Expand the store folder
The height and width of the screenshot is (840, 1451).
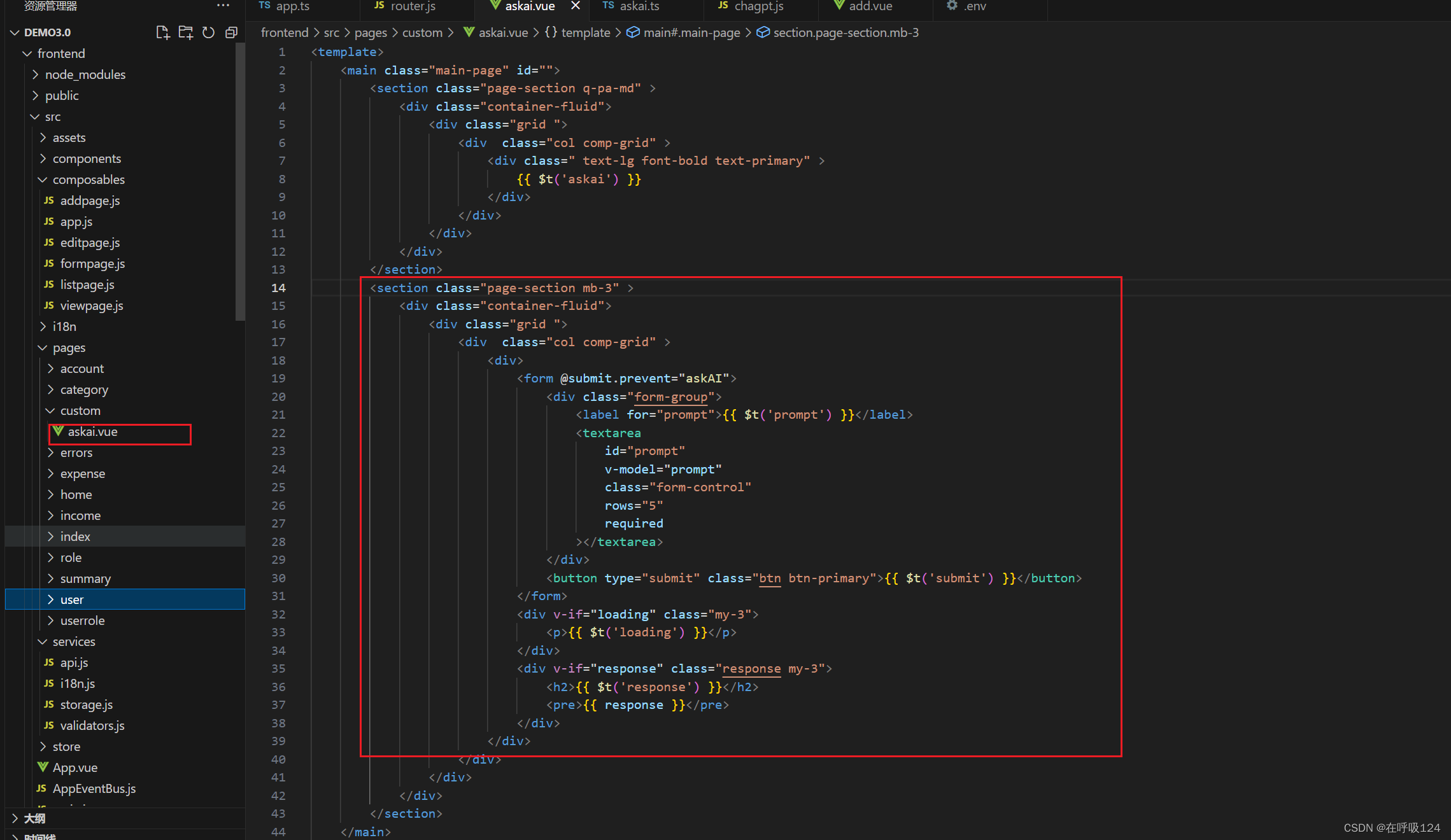pos(66,746)
